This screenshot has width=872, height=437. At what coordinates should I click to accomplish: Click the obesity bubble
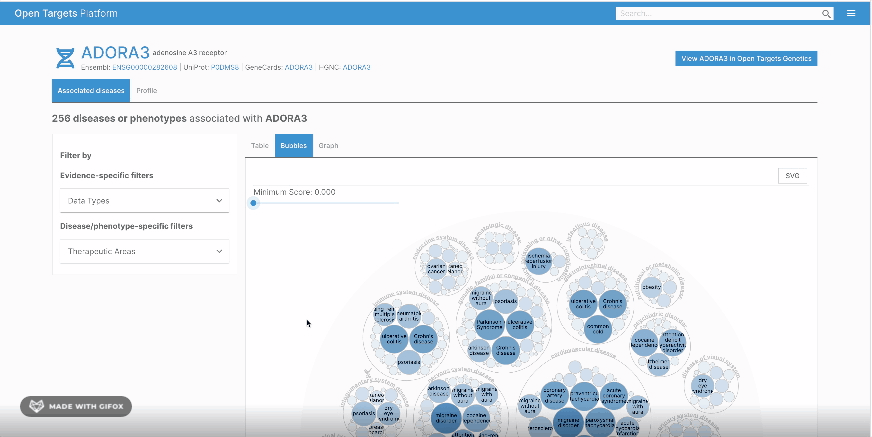(651, 287)
